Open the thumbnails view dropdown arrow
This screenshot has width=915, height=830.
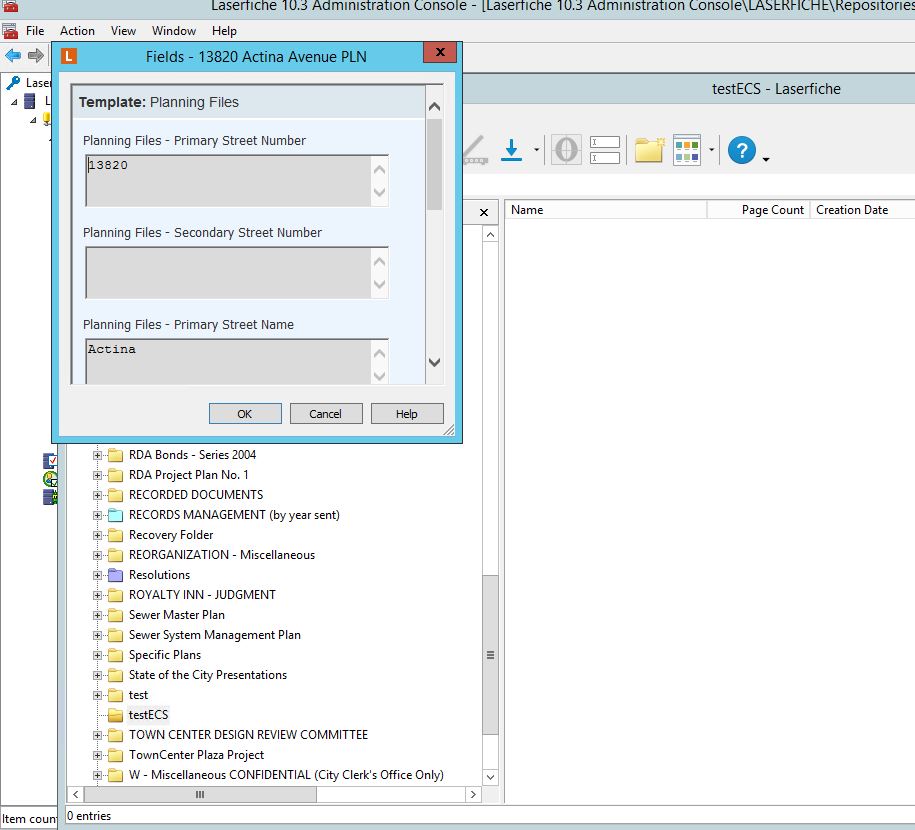click(x=711, y=149)
